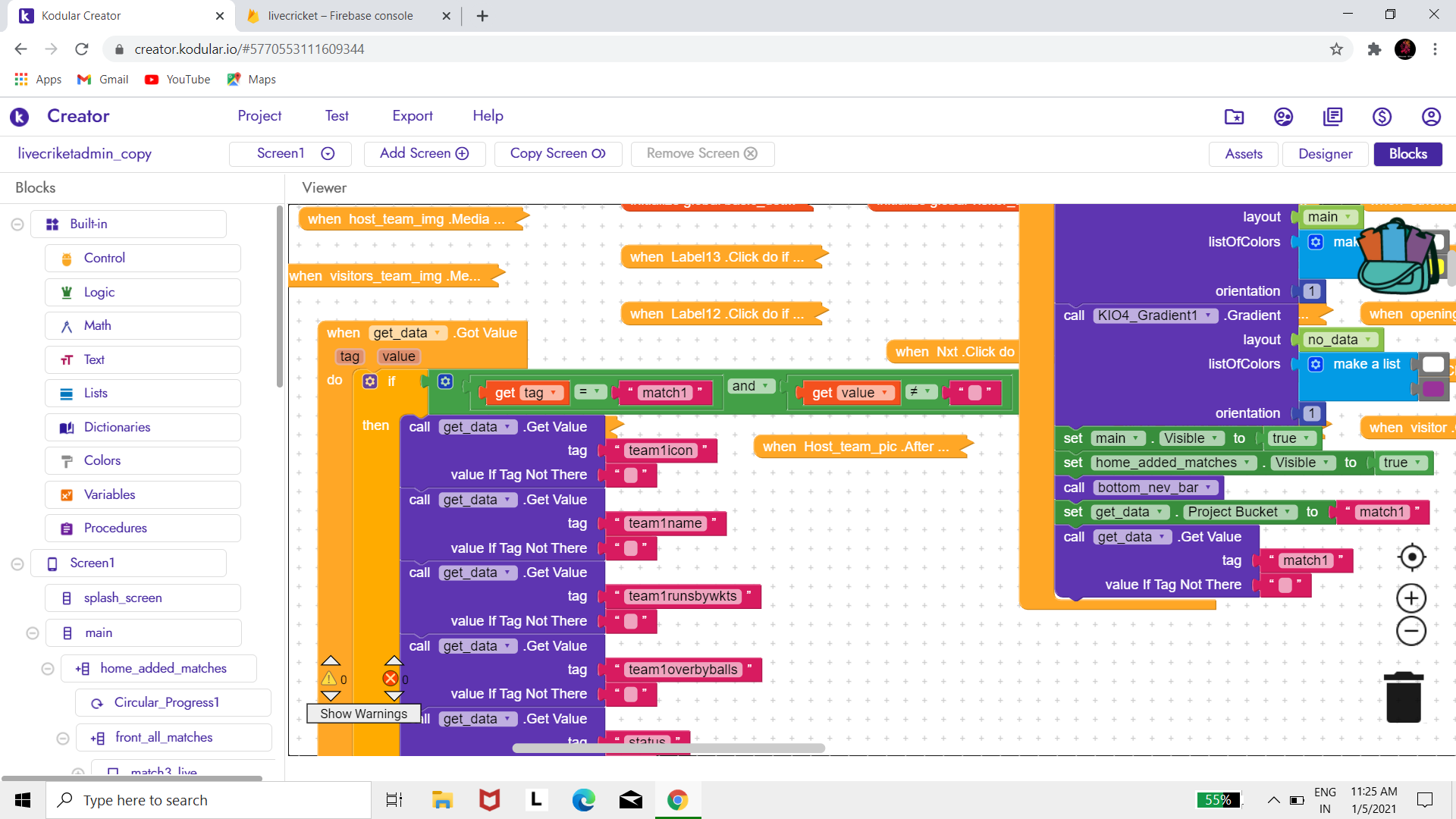Open the Project menu
The image size is (1456, 819).
259,116
